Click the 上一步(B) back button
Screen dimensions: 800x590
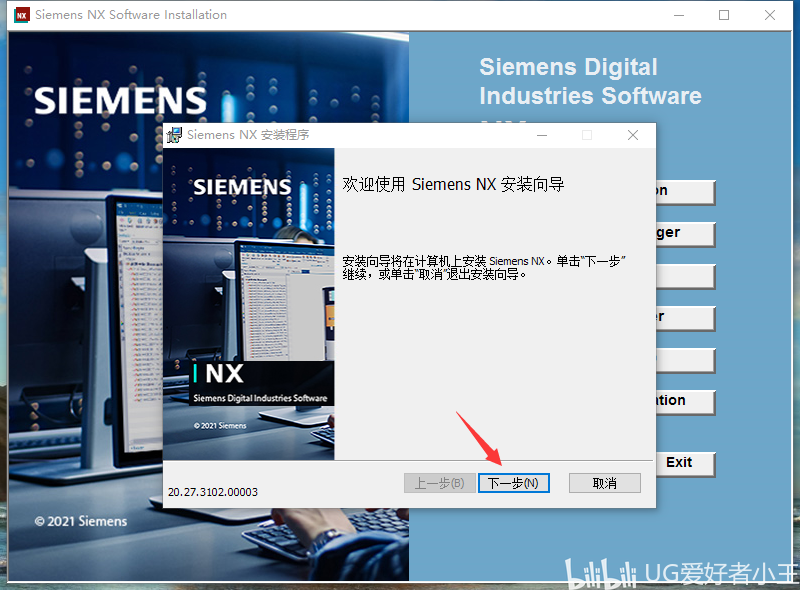(x=439, y=483)
